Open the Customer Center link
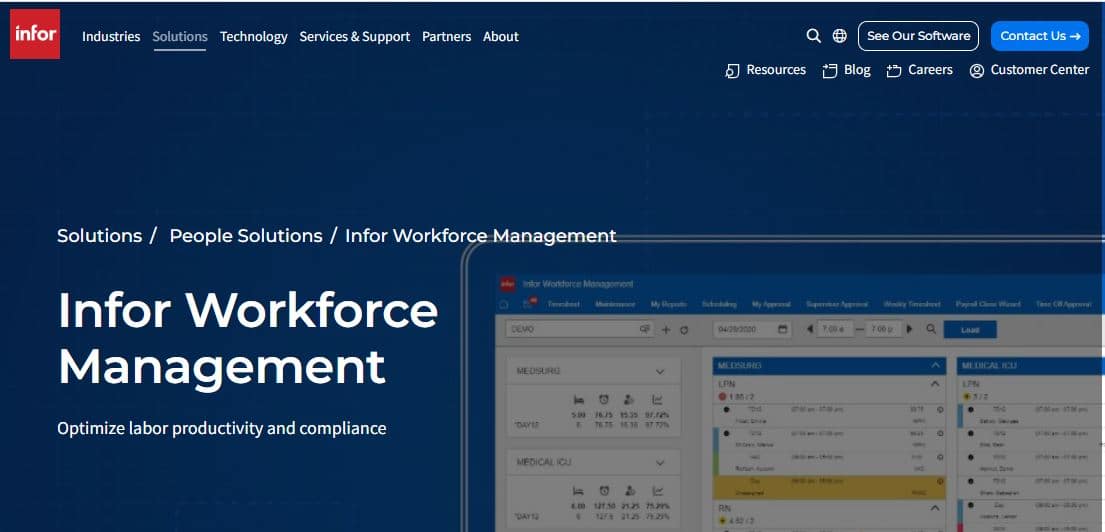The height and width of the screenshot is (532, 1105). pos(1029,70)
